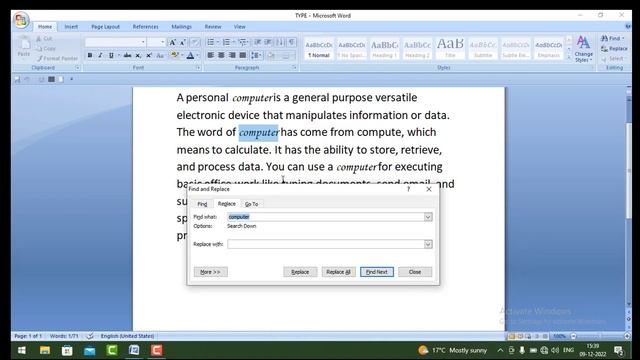This screenshot has width=640, height=360.
Task: Select the Normal style
Action: pyautogui.click(x=319, y=49)
